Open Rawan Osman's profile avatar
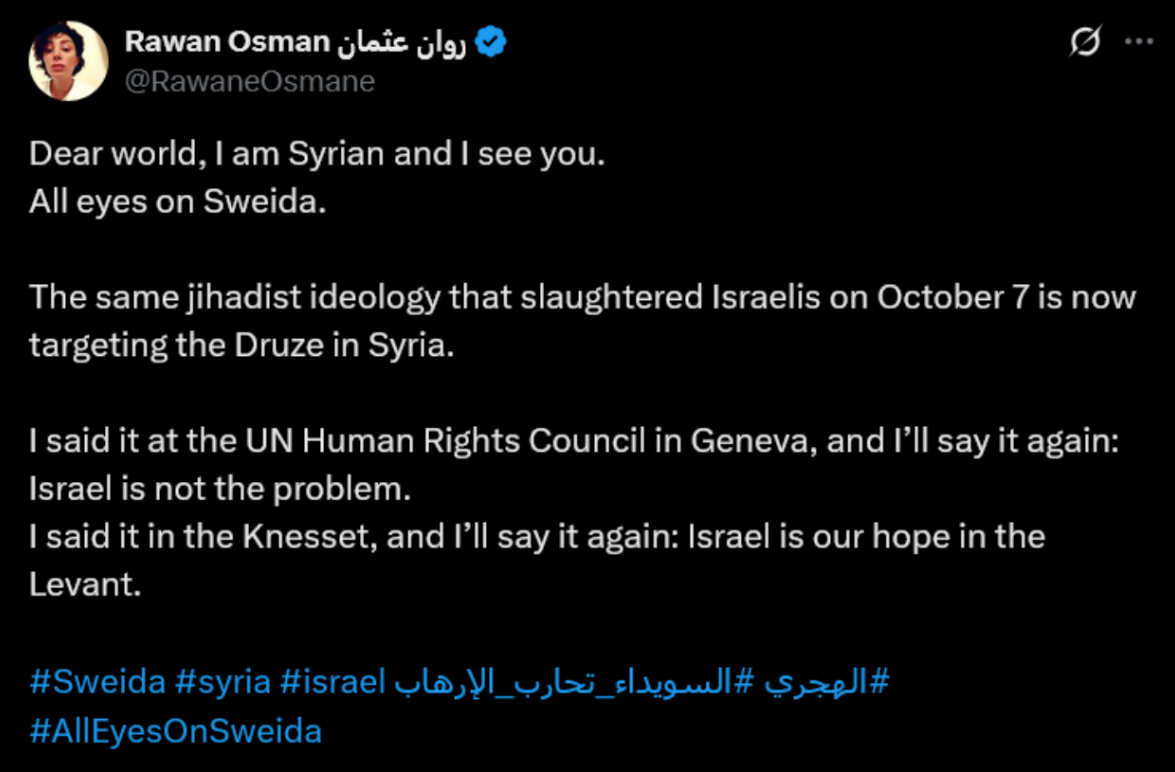Screen dimensions: 1175x772 click(68, 61)
